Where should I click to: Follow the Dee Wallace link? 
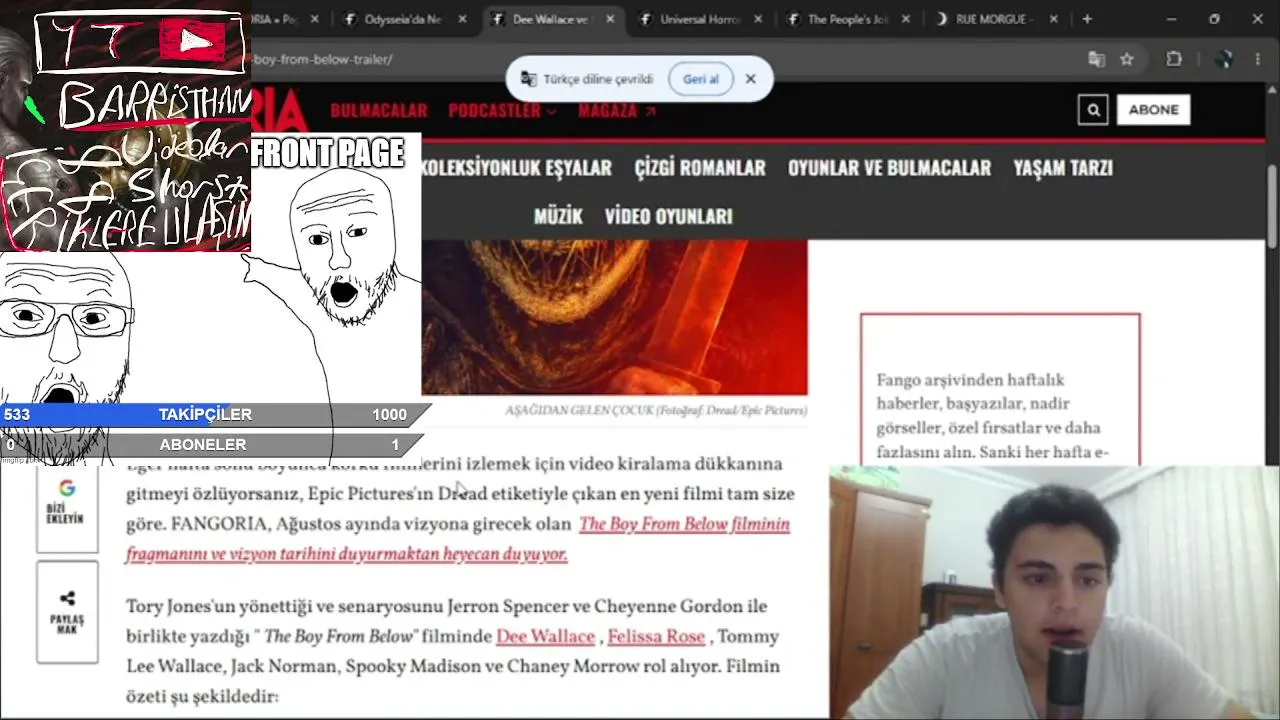[x=545, y=636]
